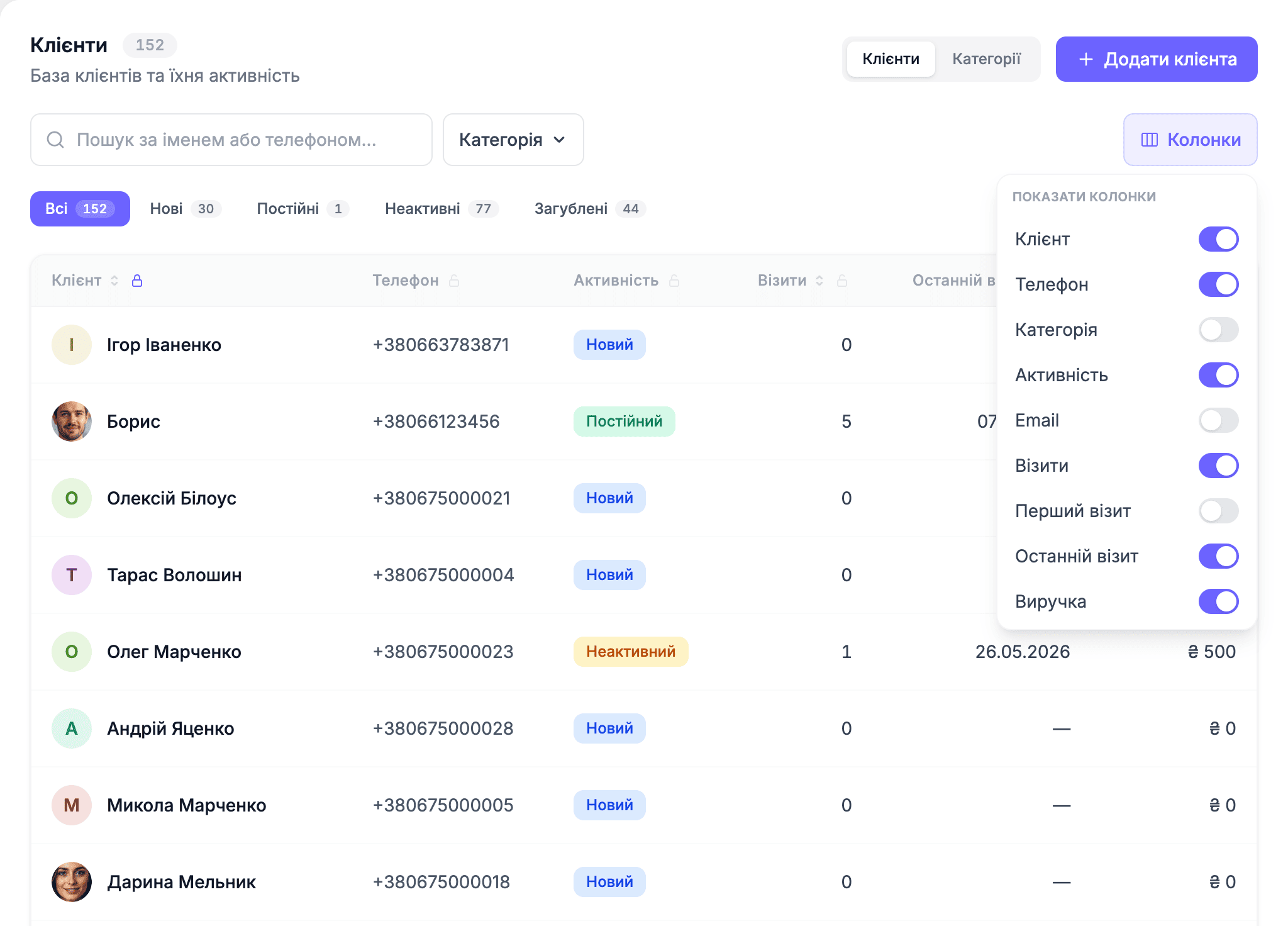This screenshot has height=926, width=1288.
Task: Close the Колонки column chooser
Action: coord(1190,140)
